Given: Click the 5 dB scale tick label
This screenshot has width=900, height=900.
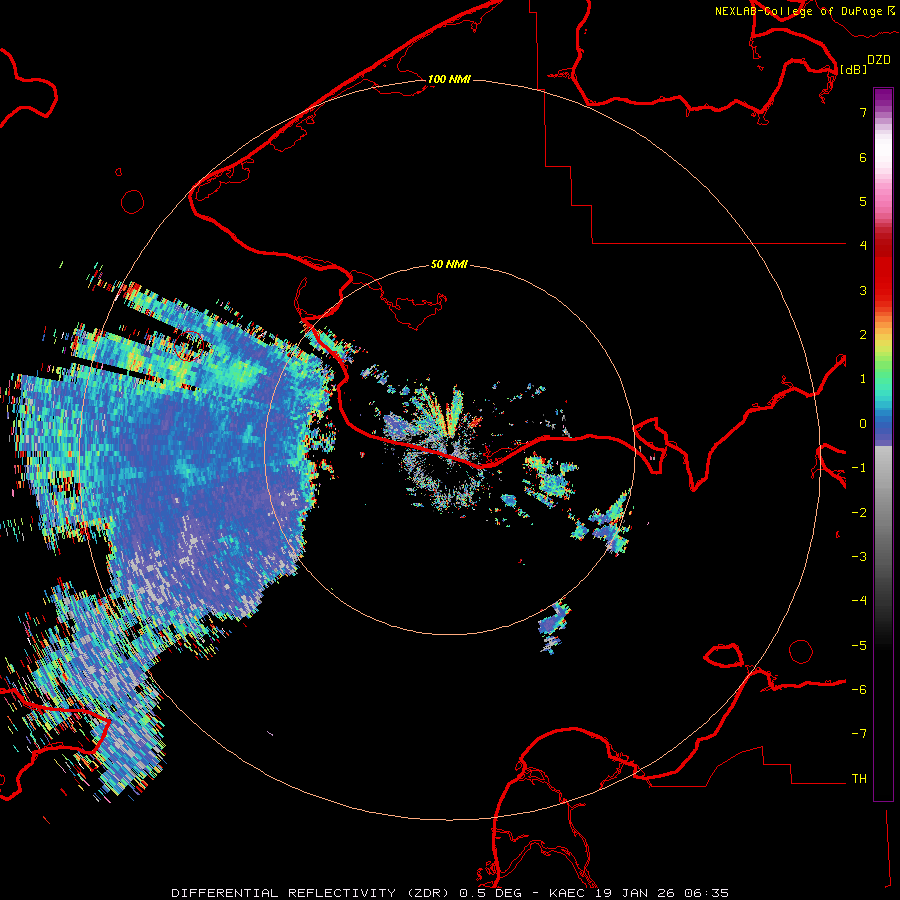Looking at the screenshot, I should point(863,201).
